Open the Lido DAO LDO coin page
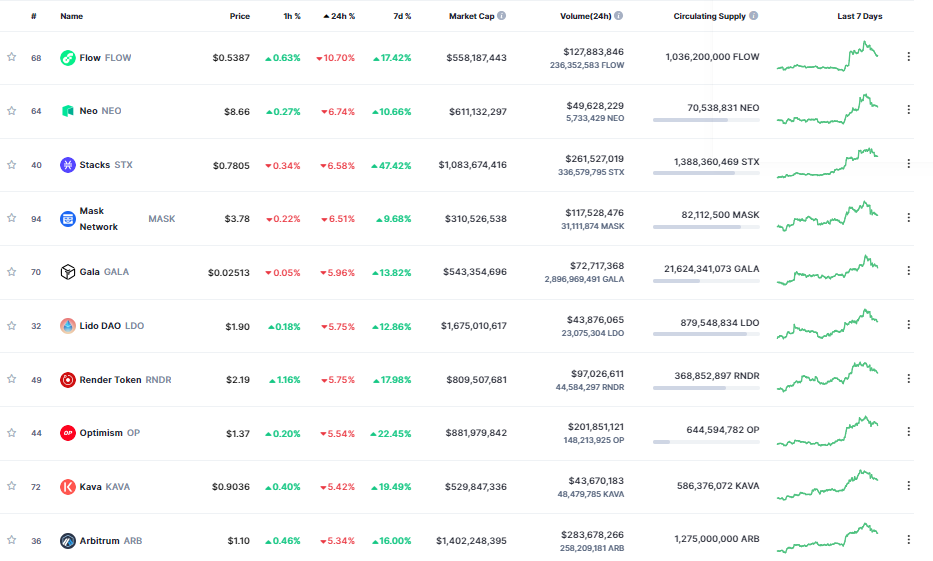Image resolution: width=933 pixels, height=561 pixels. point(112,325)
